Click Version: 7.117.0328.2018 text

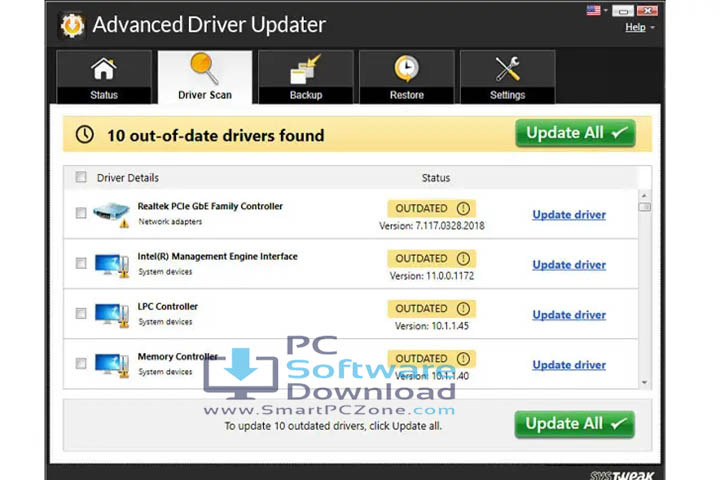click(x=432, y=226)
